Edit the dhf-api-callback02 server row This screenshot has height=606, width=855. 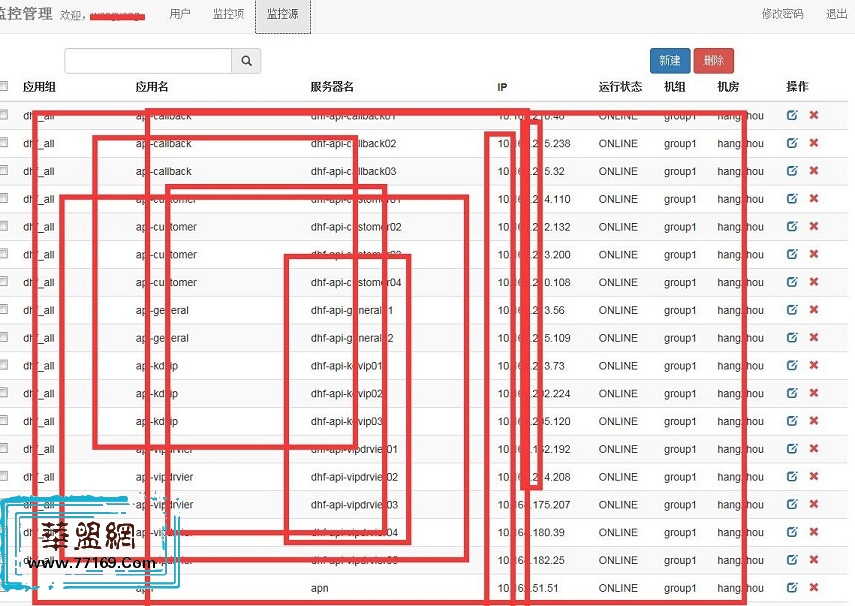pos(792,143)
